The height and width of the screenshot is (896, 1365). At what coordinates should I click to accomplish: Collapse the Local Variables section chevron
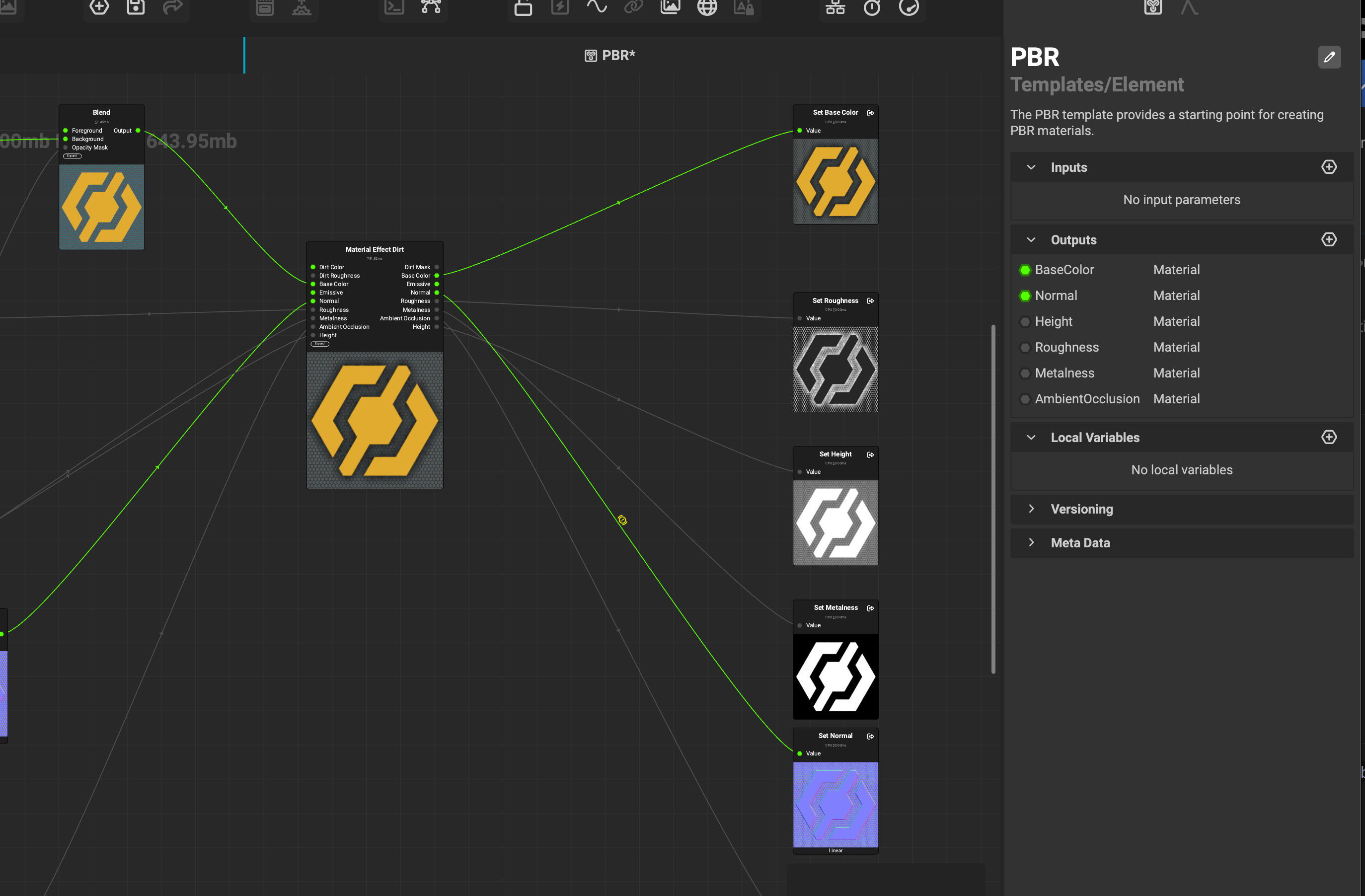click(1031, 438)
